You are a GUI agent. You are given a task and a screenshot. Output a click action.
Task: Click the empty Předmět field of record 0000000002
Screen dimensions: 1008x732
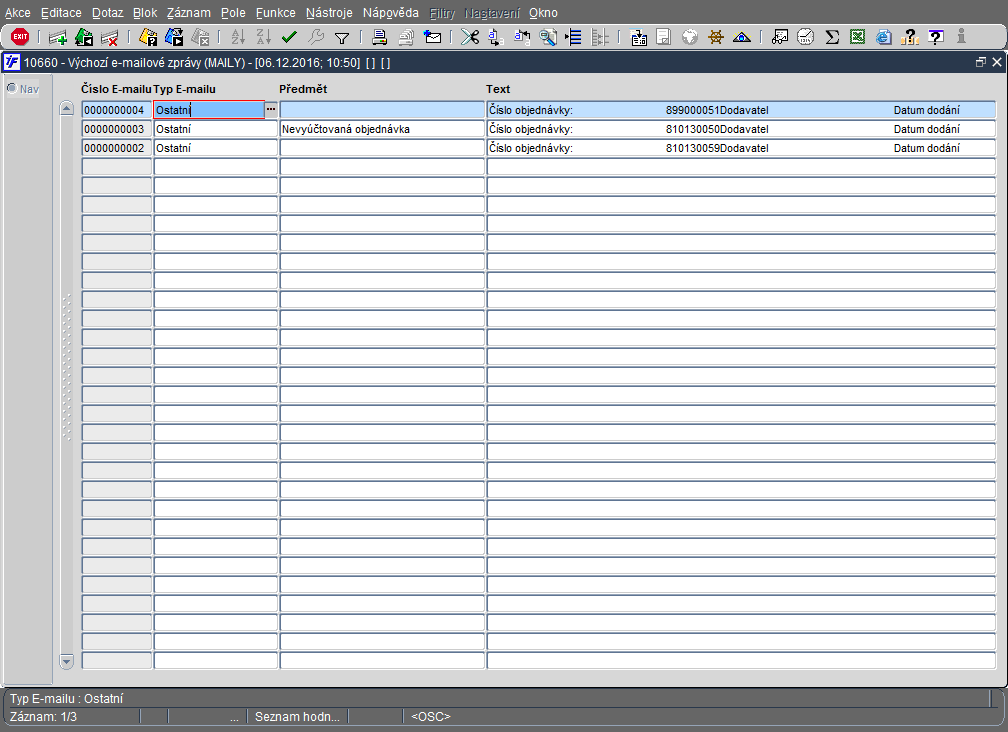(x=382, y=148)
